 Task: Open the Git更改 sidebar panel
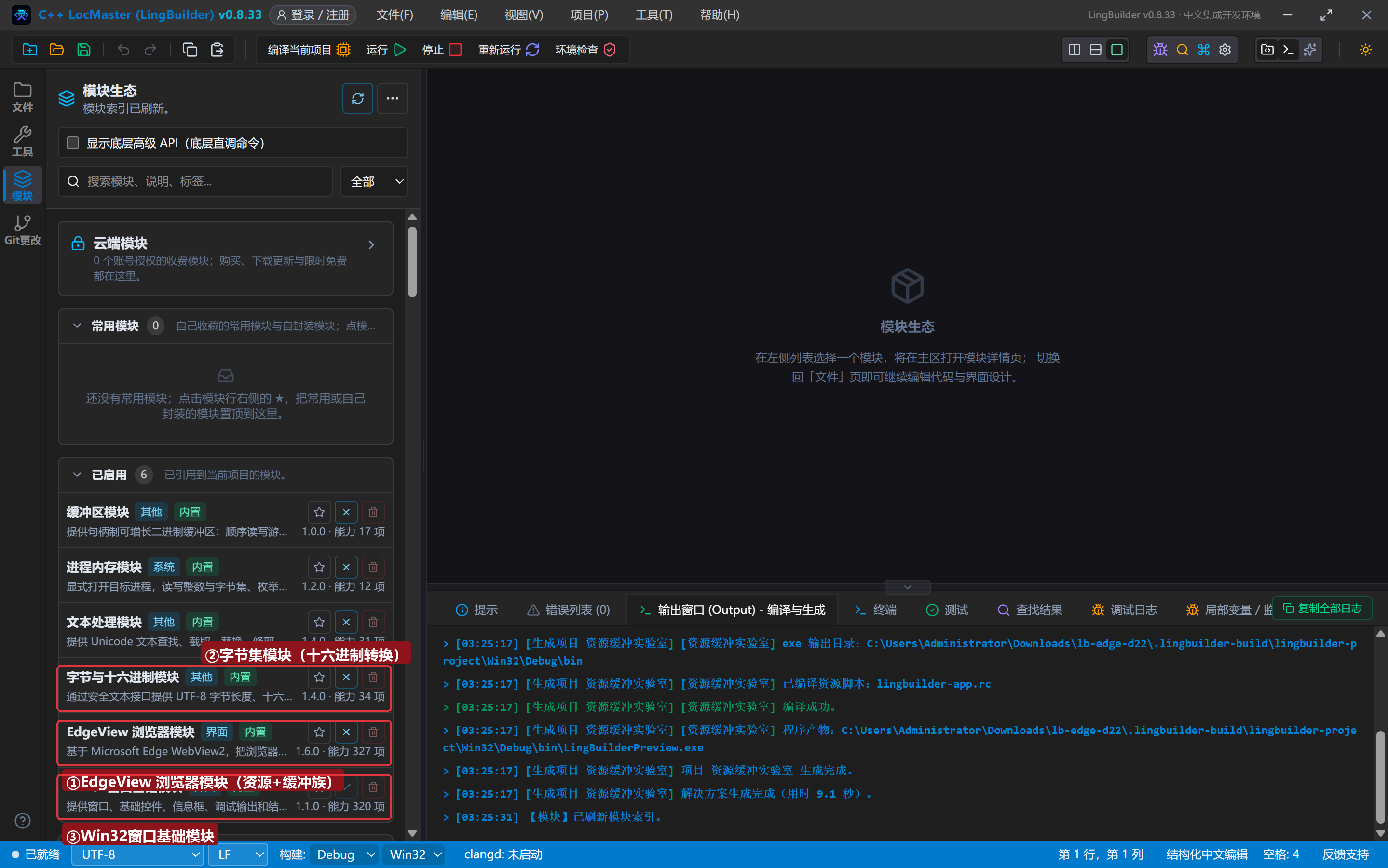pyautogui.click(x=22, y=230)
